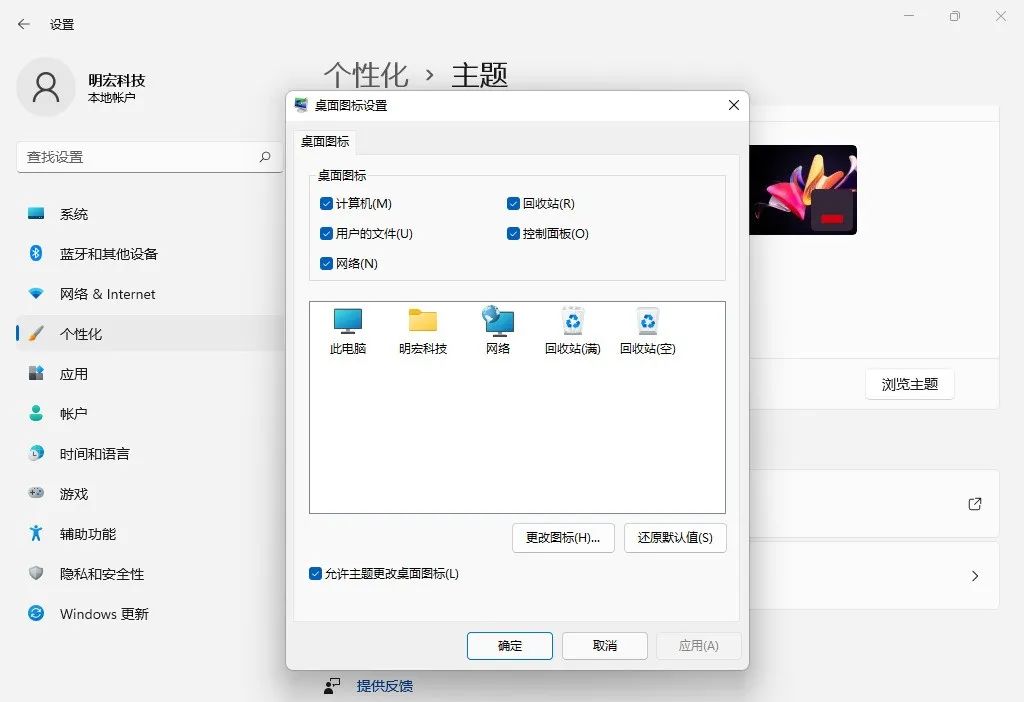Select the 回收站(空) empty recycle bin icon
Image resolution: width=1024 pixels, height=702 pixels.
pos(647,331)
